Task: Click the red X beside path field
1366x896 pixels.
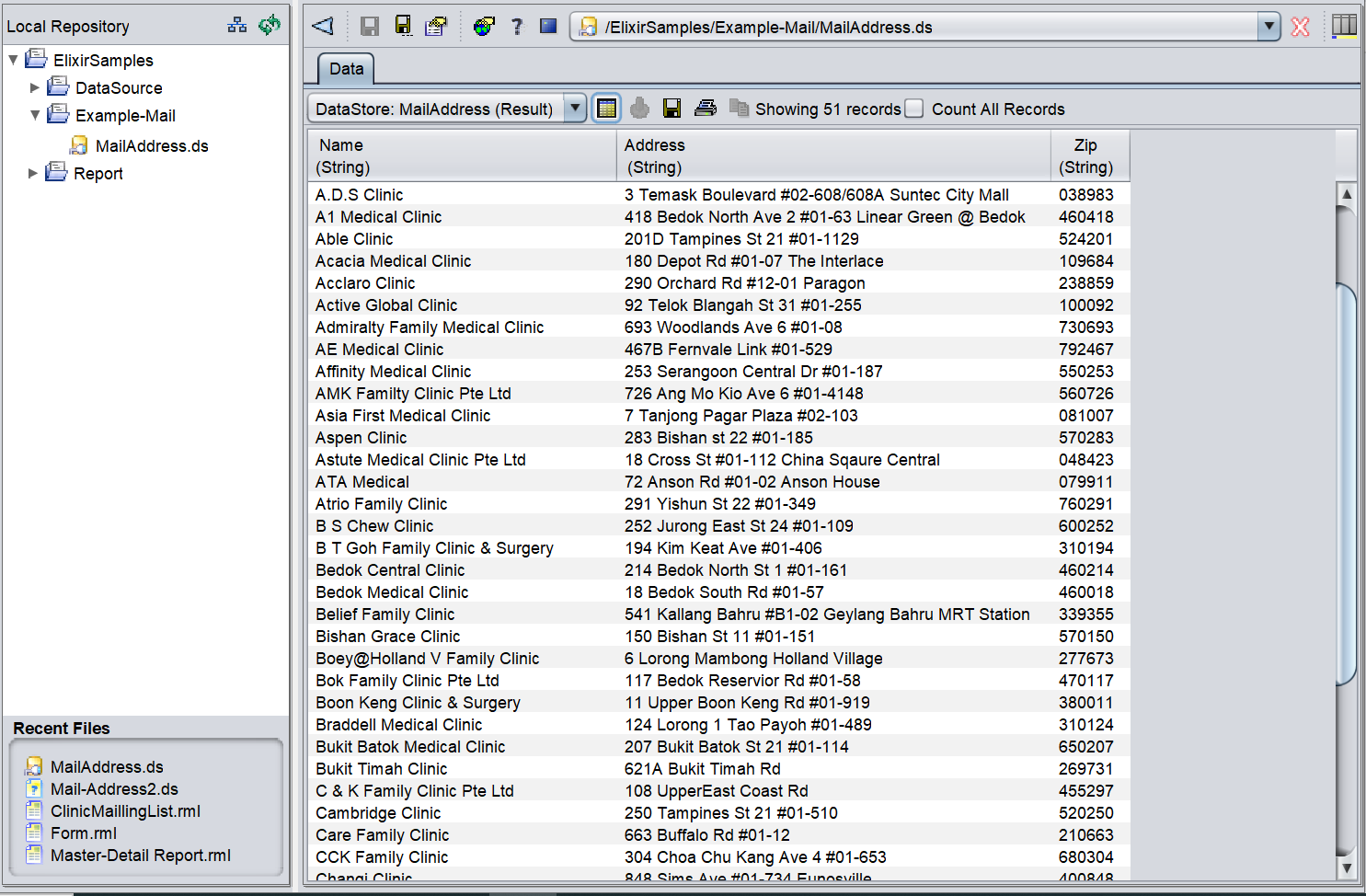Action: pos(1300,27)
